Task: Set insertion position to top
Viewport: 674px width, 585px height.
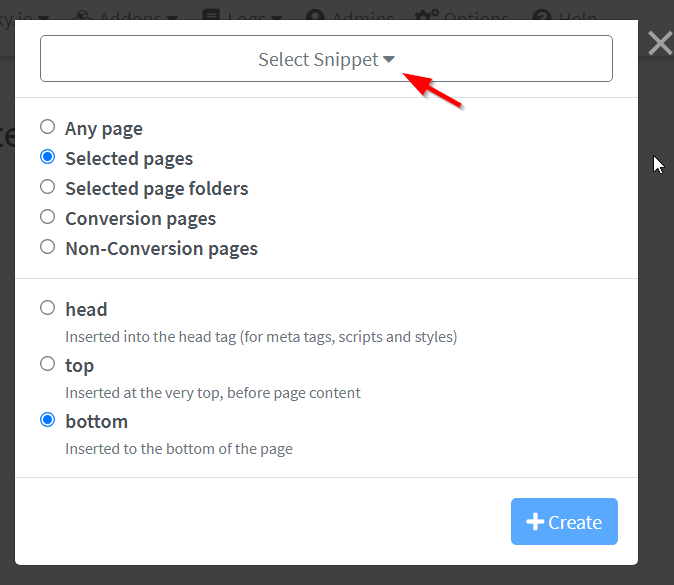Action: click(x=47, y=365)
